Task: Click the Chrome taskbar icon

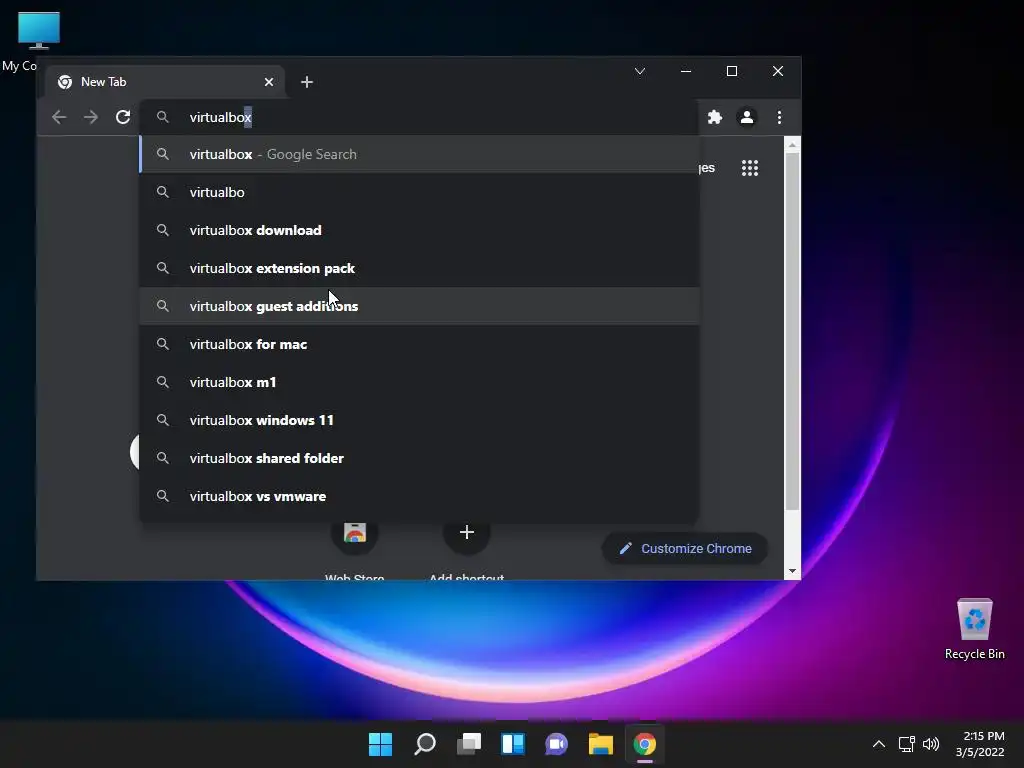Action: 645,744
